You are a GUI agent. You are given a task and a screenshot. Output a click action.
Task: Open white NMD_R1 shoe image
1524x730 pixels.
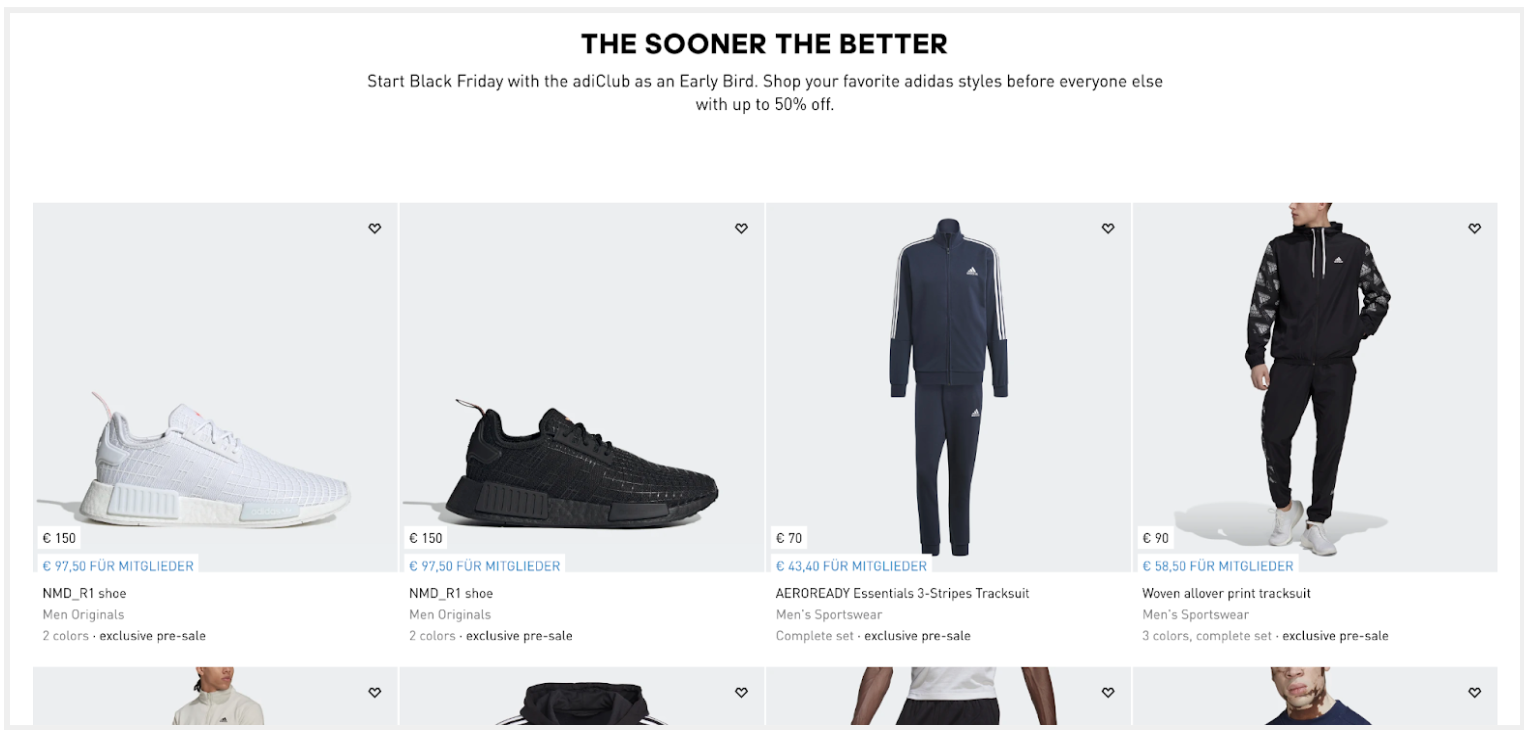click(215, 387)
